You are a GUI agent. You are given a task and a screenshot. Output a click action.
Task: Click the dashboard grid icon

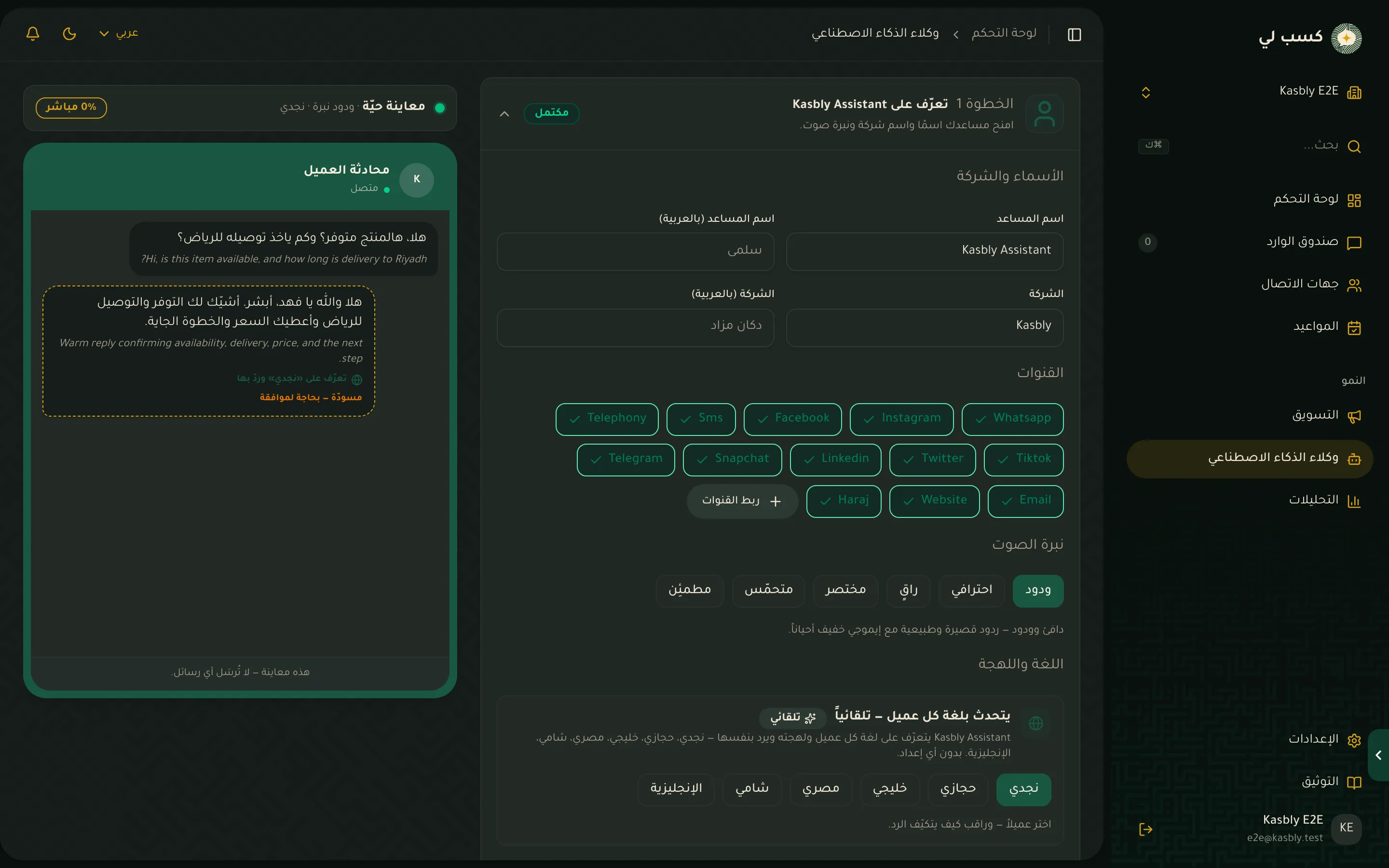coord(1354,200)
